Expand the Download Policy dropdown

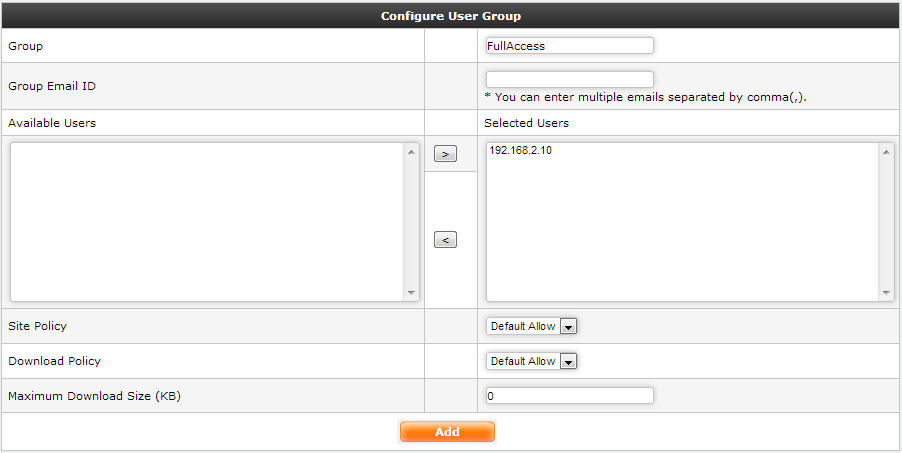(532, 361)
